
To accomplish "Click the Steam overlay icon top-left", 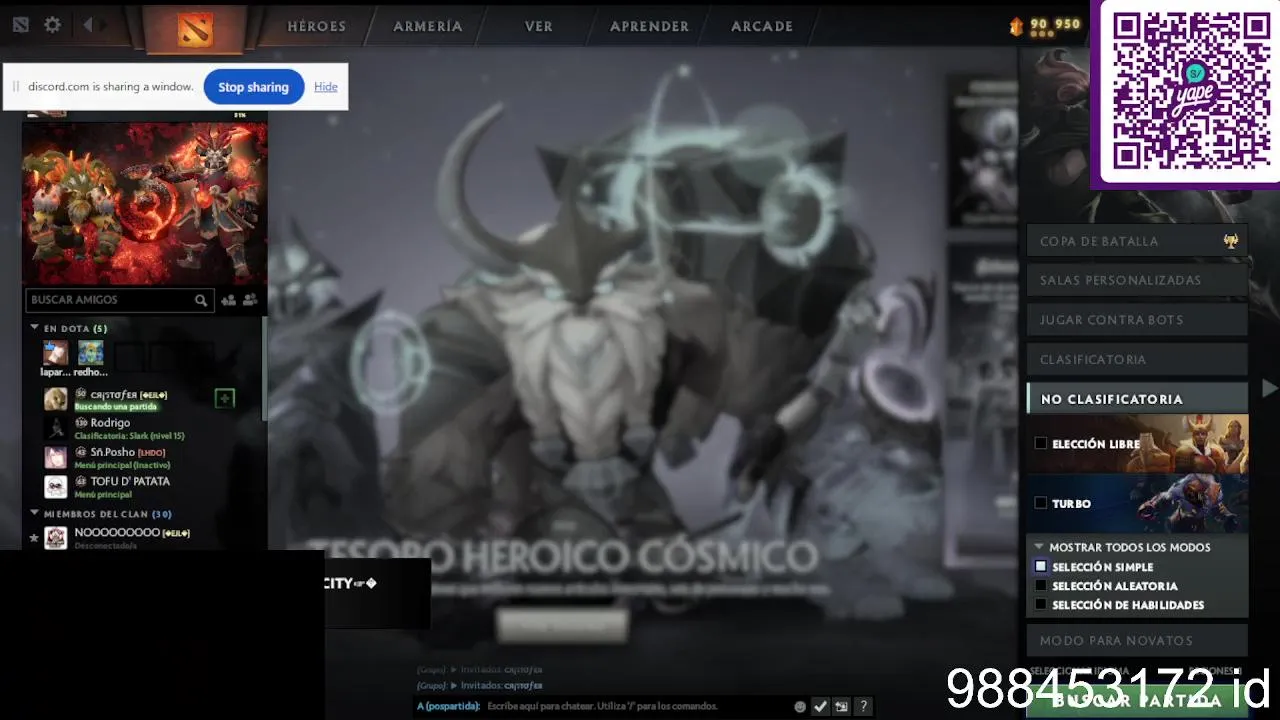I will (x=20, y=25).
